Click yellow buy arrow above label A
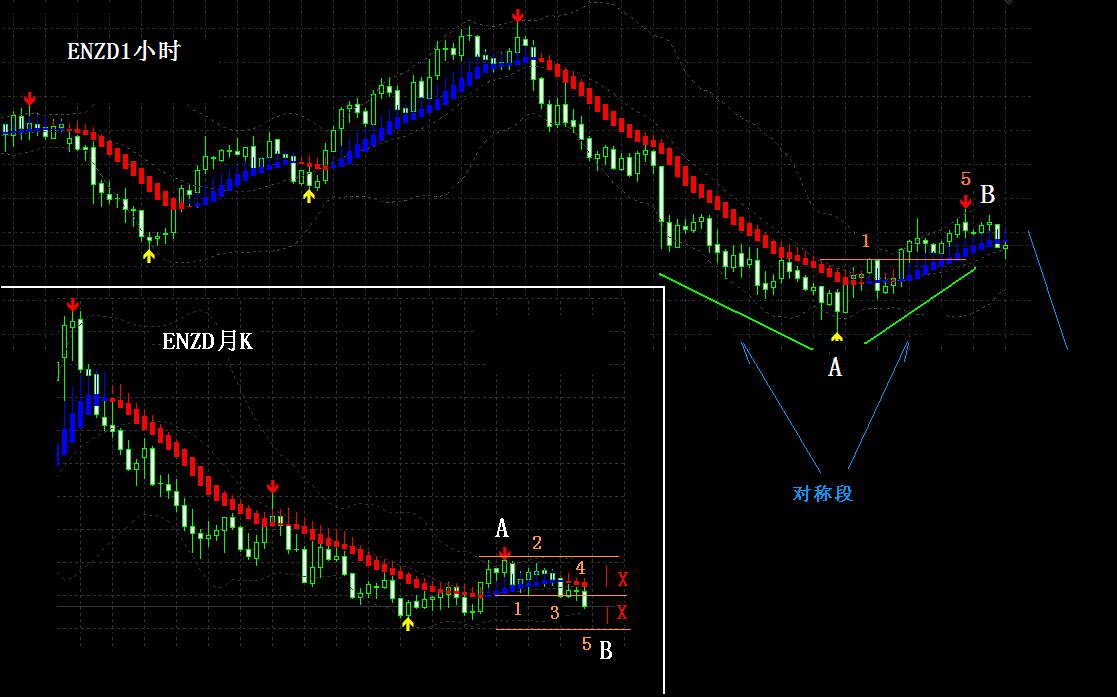The image size is (1117, 697). pyautogui.click(x=837, y=336)
